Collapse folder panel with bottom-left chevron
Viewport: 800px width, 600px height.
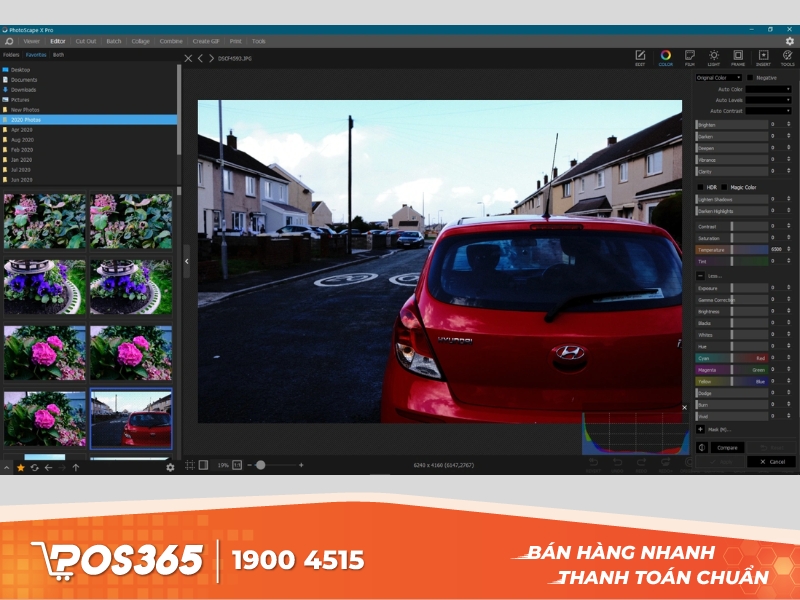point(7,467)
